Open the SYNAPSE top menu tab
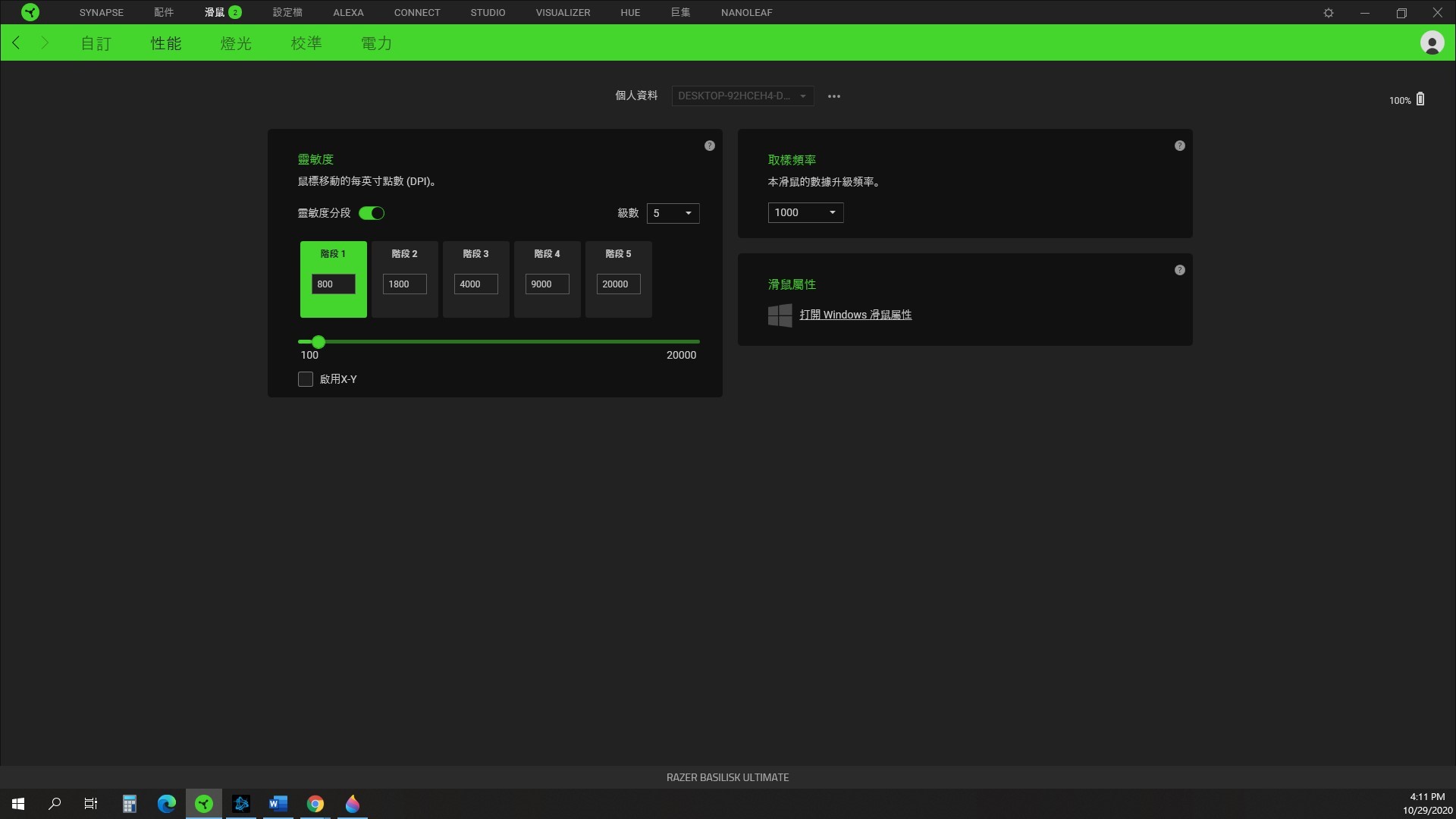Image resolution: width=1456 pixels, height=819 pixels. [102, 12]
